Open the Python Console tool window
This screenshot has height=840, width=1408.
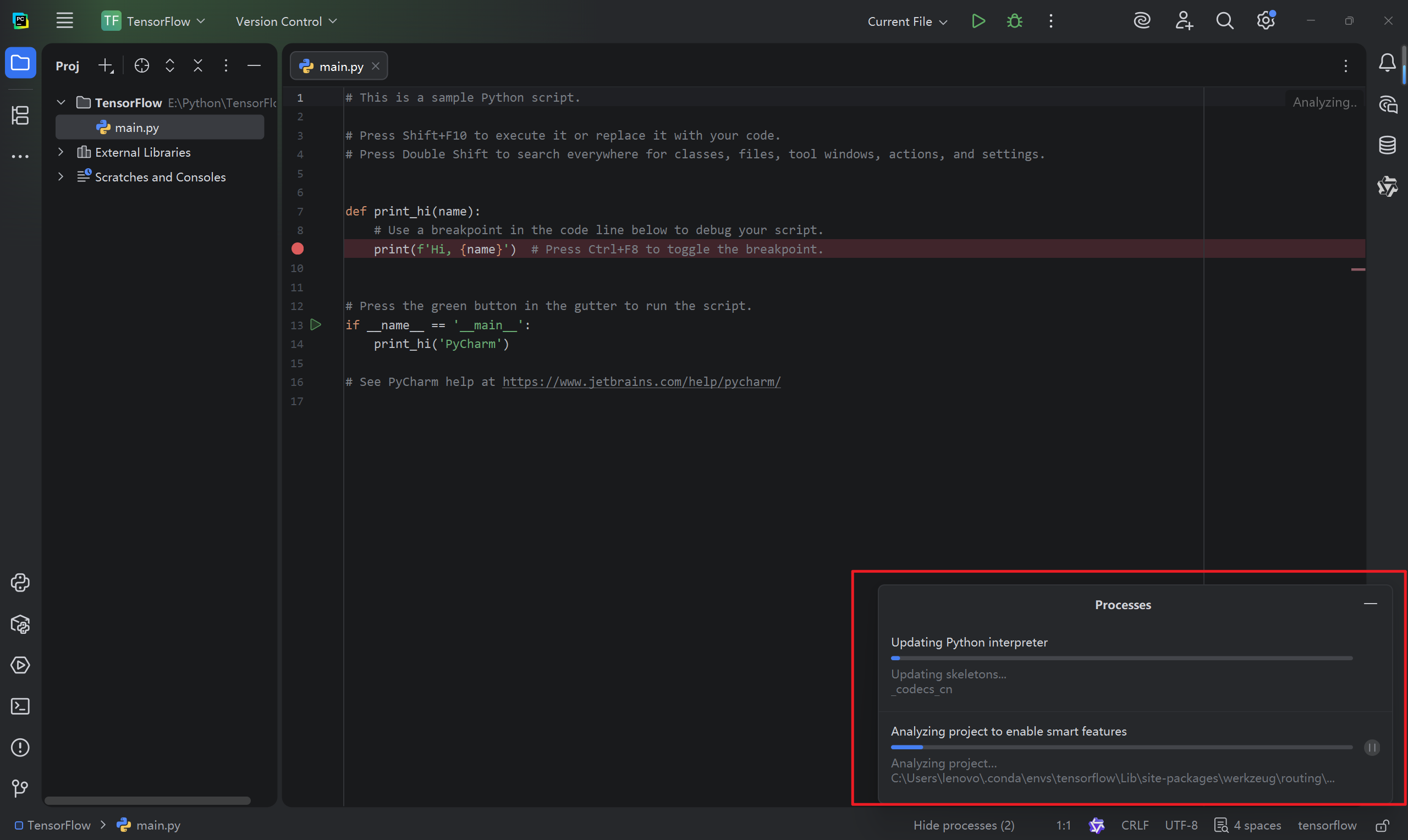coord(20,583)
